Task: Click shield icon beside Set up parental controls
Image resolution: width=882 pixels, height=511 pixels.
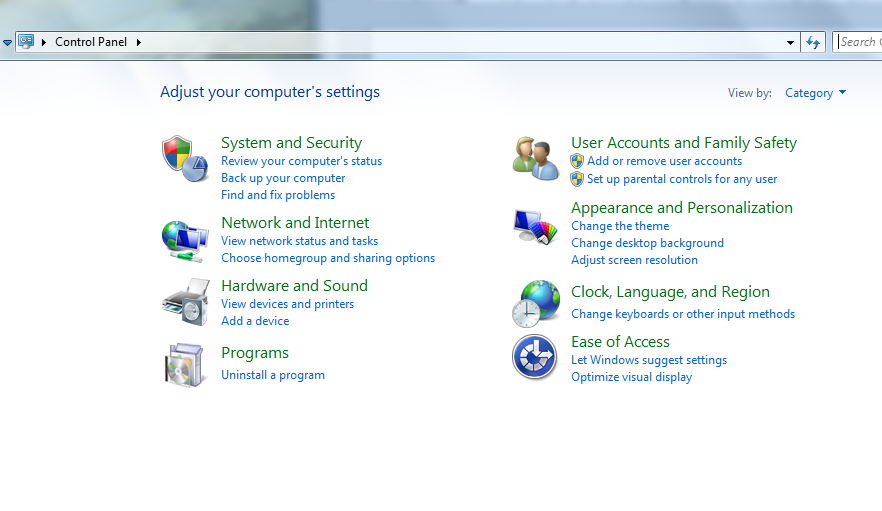Action: [577, 180]
